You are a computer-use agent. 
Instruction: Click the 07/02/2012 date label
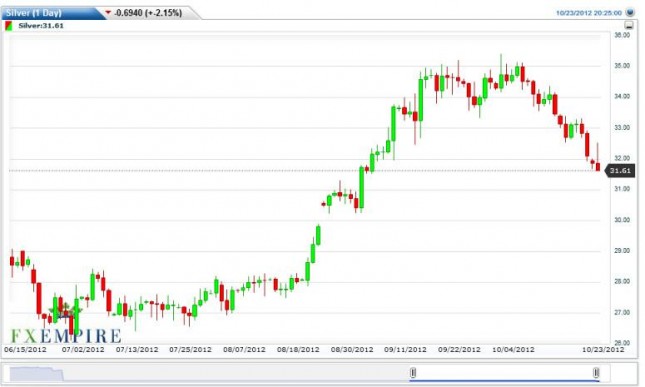83,350
